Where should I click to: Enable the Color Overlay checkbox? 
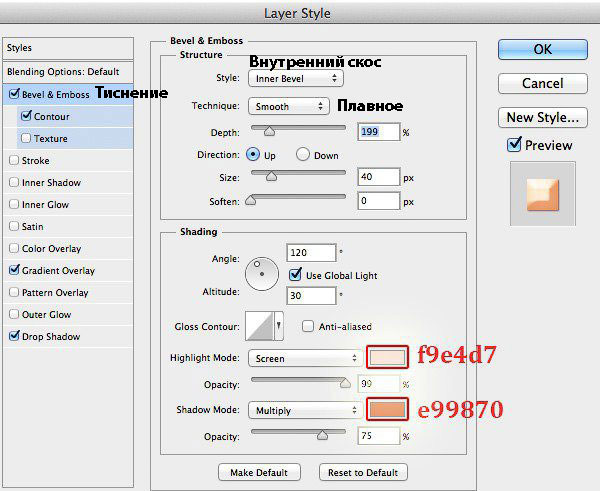14,248
